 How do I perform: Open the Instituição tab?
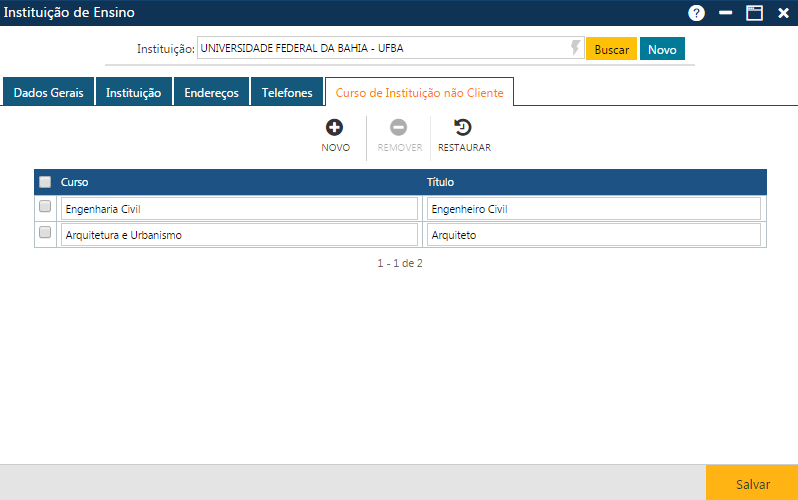[134, 92]
